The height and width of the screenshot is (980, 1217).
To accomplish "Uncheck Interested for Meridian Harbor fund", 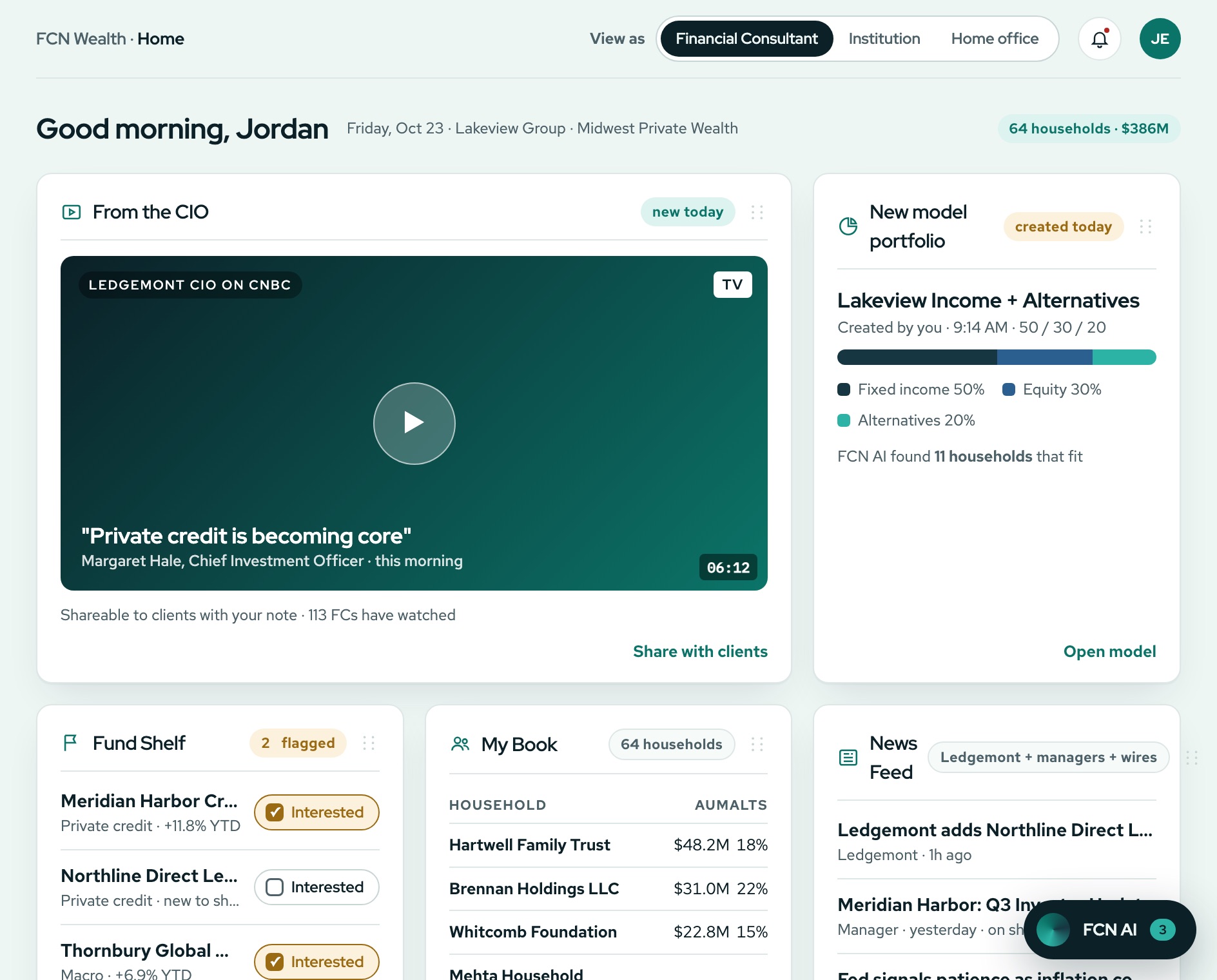I will point(316,812).
